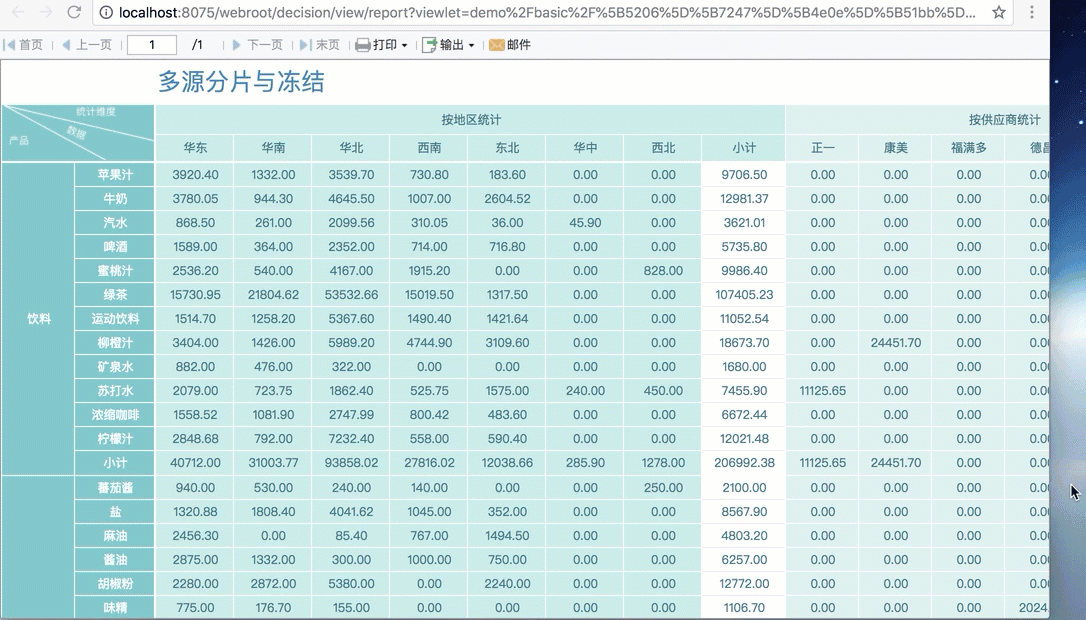The width and height of the screenshot is (1086, 620).
Task: Click the 味精 product row label
Action: 115,608
